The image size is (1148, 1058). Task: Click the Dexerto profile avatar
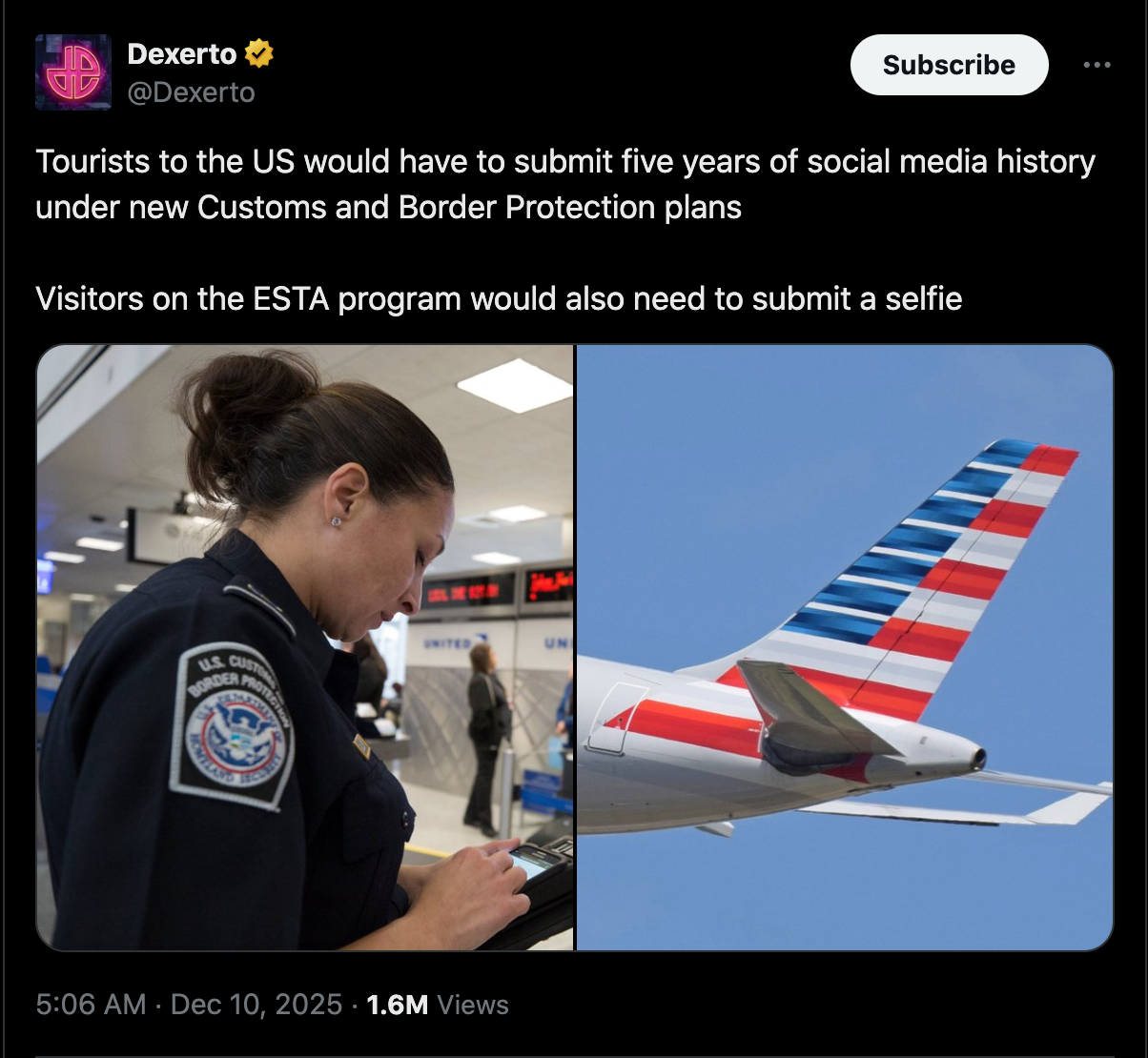pos(73,72)
